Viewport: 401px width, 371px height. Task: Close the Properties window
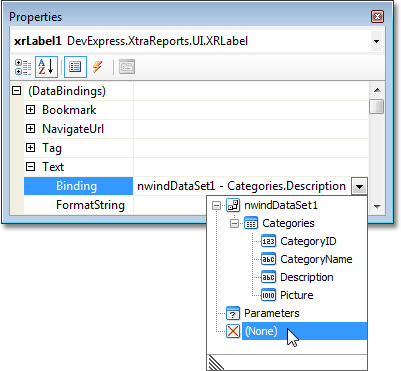(x=378, y=16)
